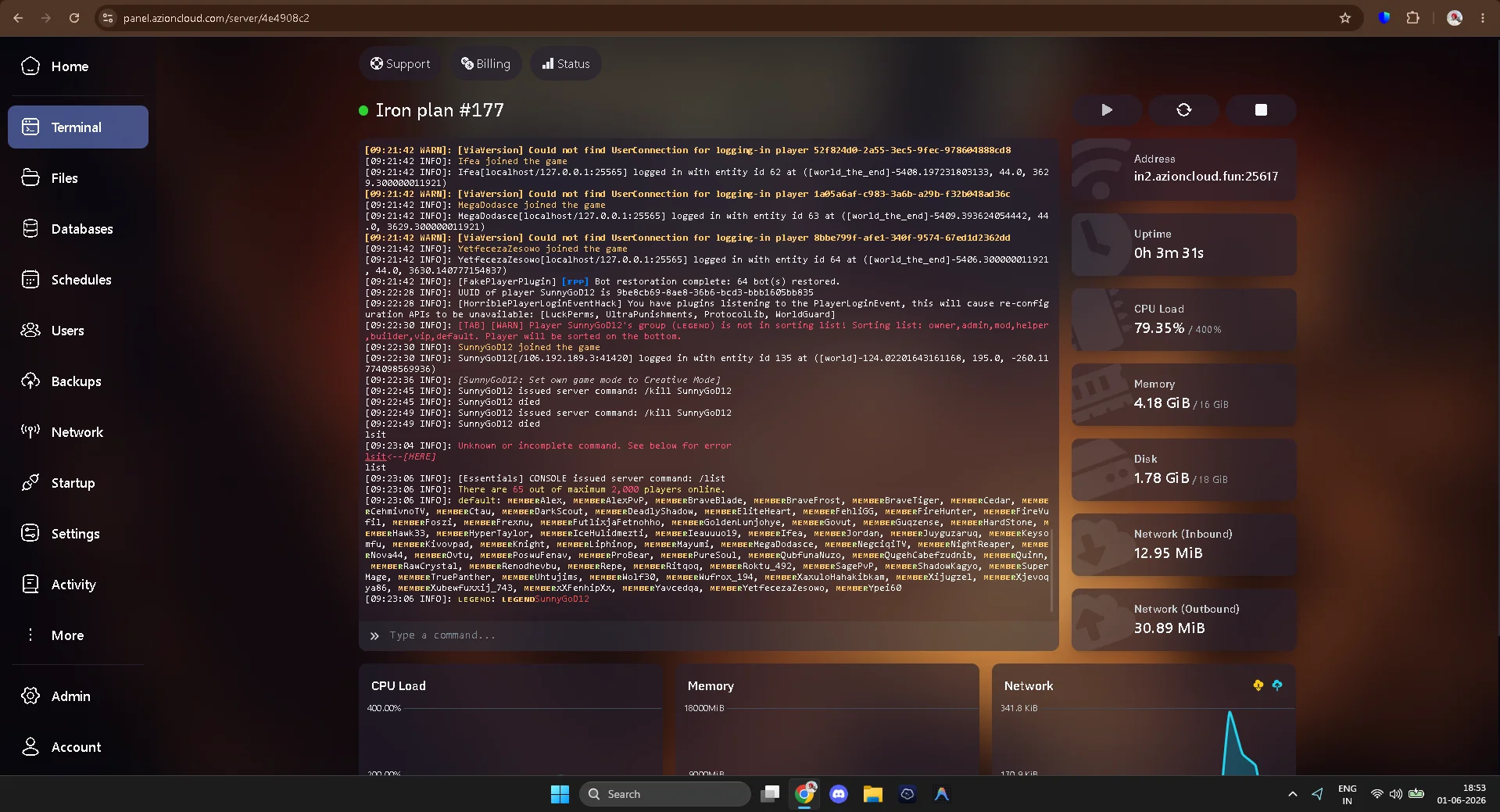This screenshot has width=1500, height=812.
Task: Open the Users page
Action: tap(77, 331)
